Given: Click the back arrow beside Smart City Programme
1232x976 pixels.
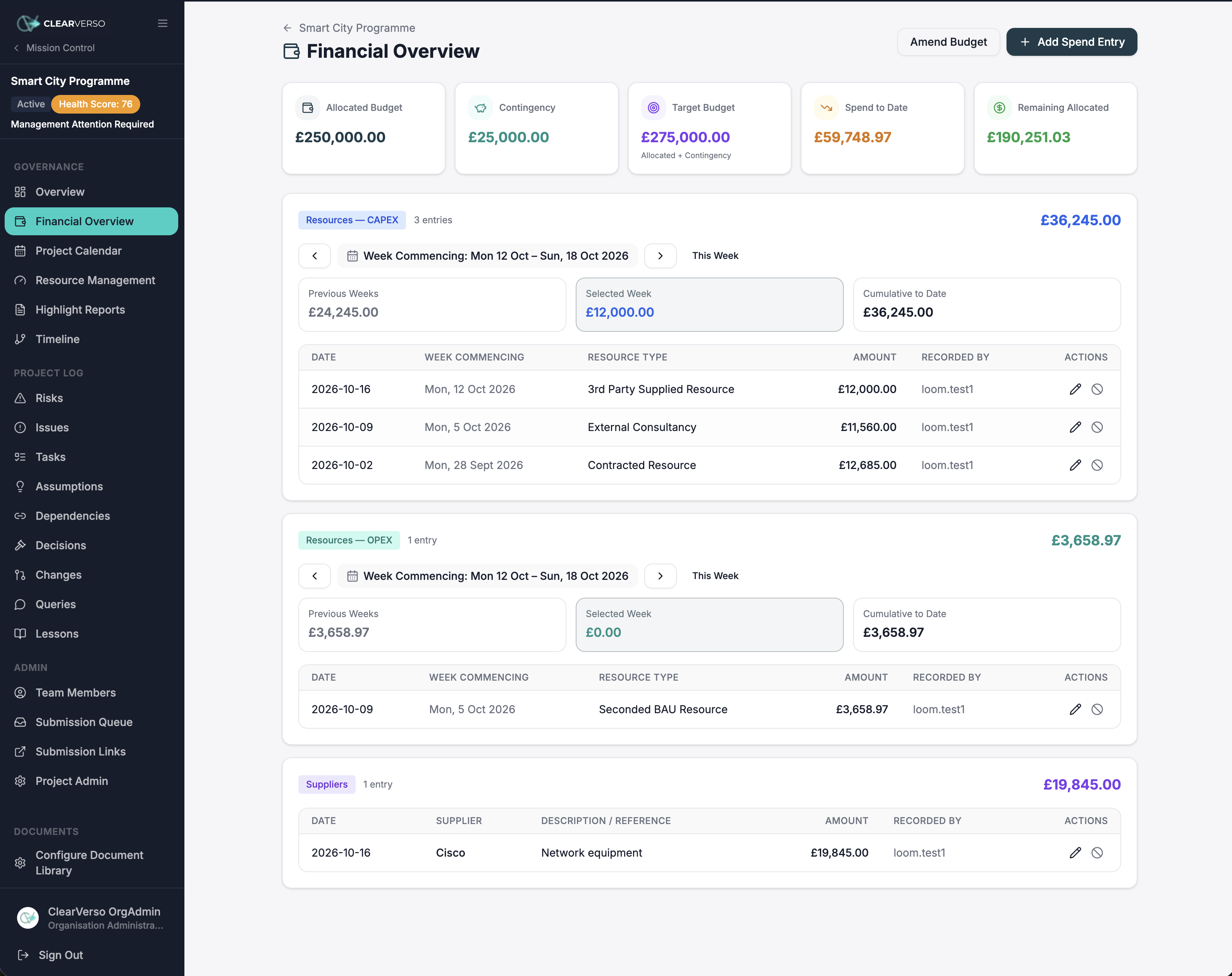Looking at the screenshot, I should click(x=287, y=28).
